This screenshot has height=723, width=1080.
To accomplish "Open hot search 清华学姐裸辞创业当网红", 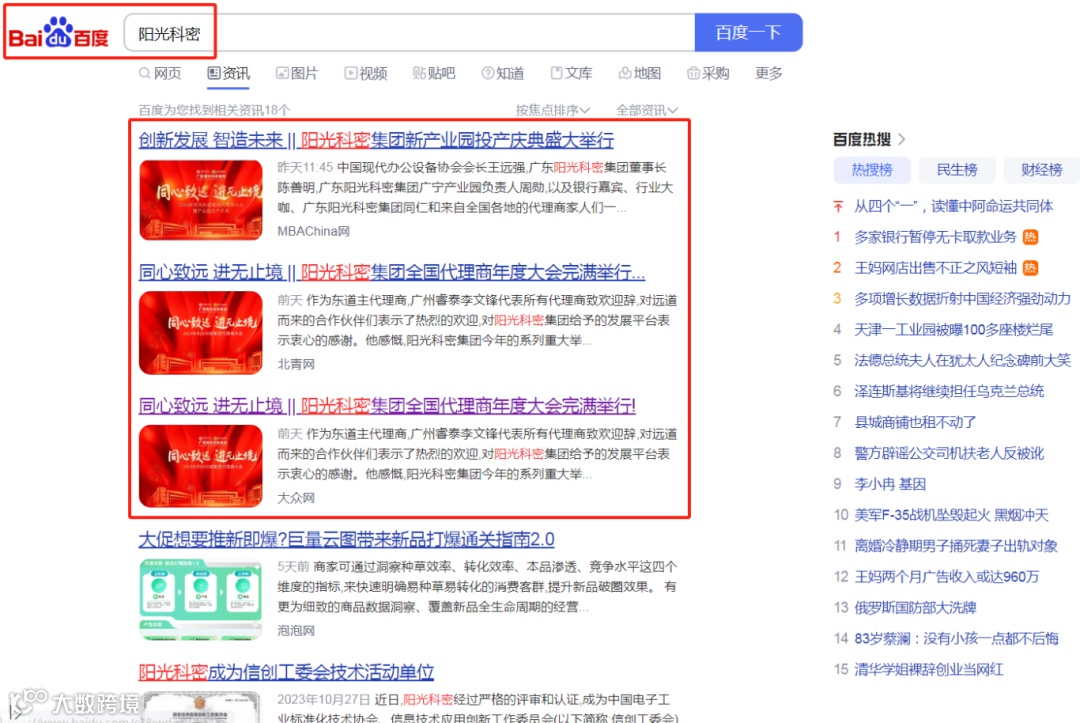I will (x=928, y=669).
